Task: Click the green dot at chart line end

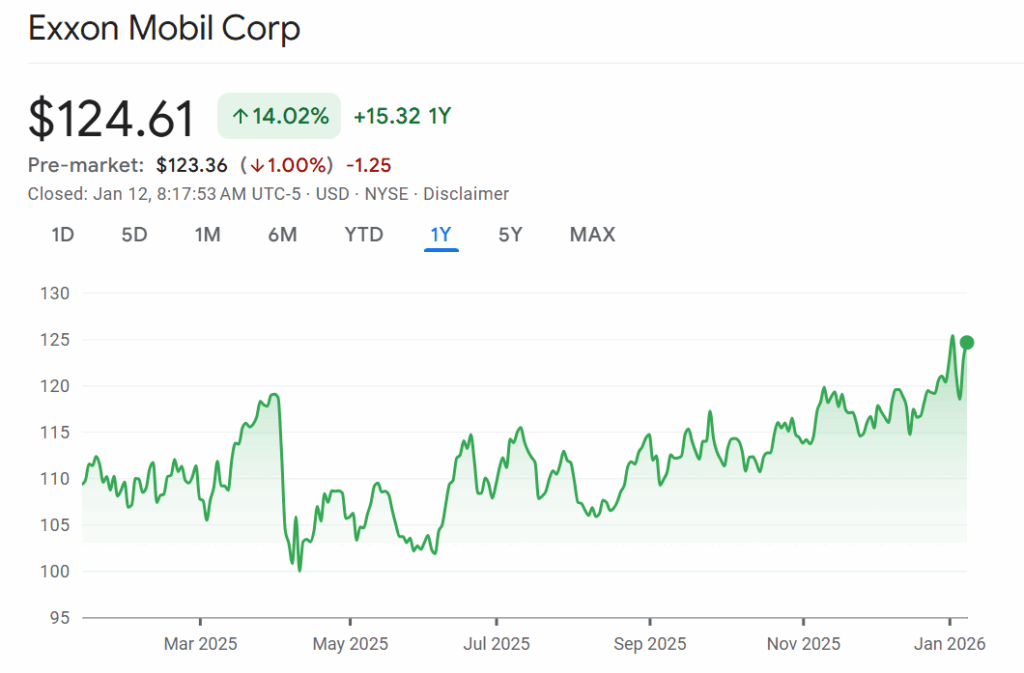Action: tap(966, 342)
